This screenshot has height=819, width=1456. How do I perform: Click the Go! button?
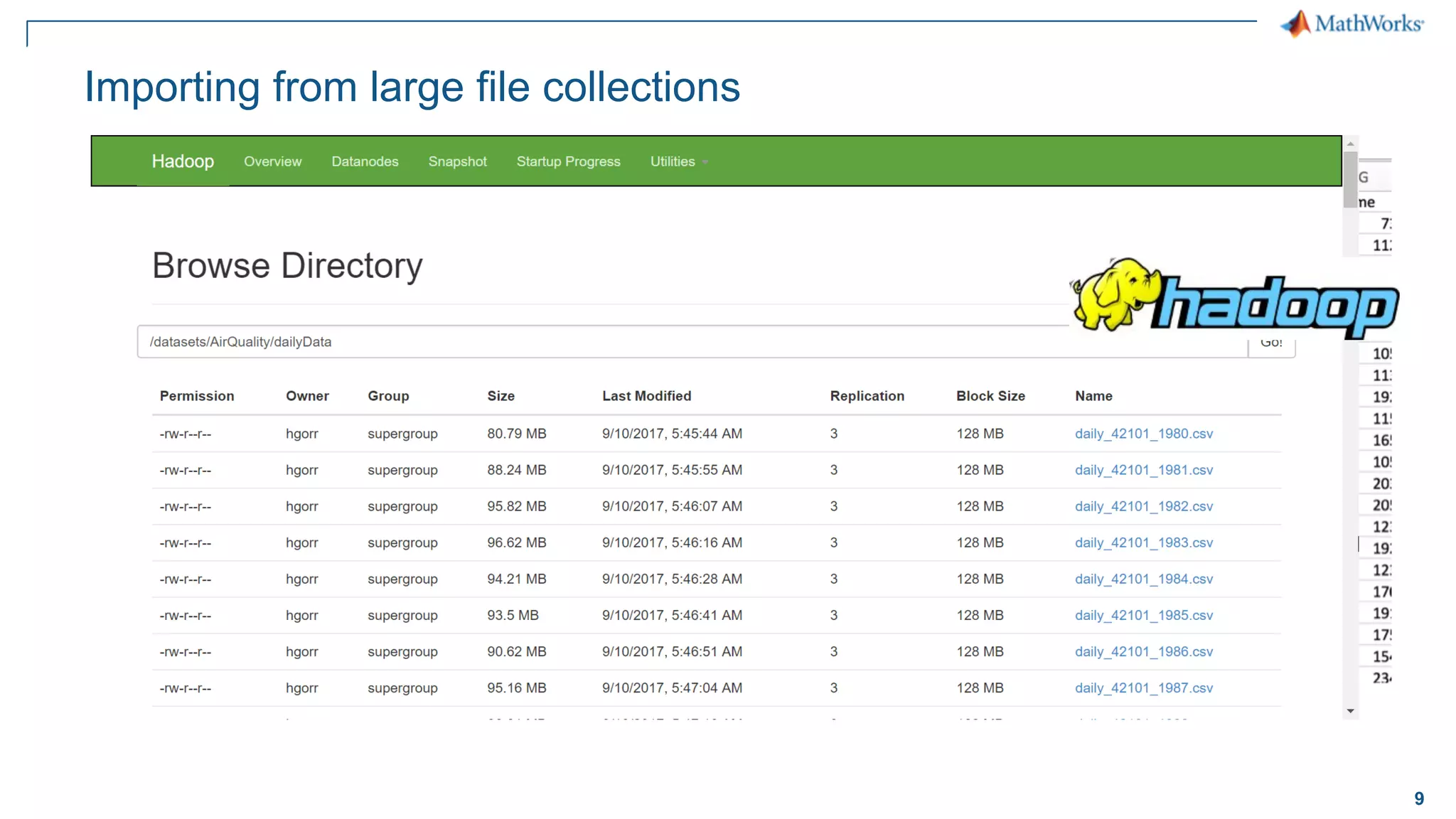(1271, 344)
